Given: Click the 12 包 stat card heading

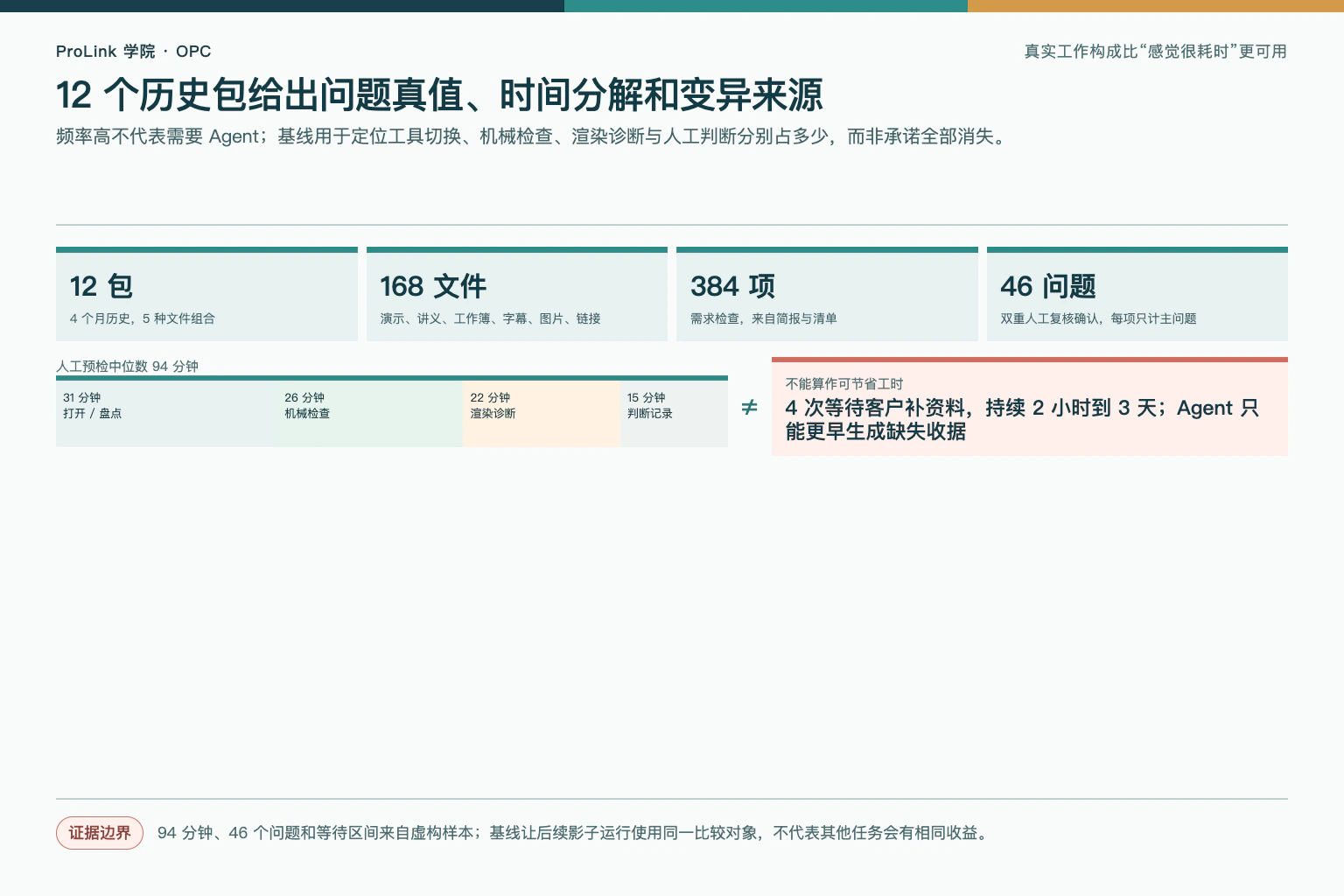Looking at the screenshot, I should coord(101,286).
